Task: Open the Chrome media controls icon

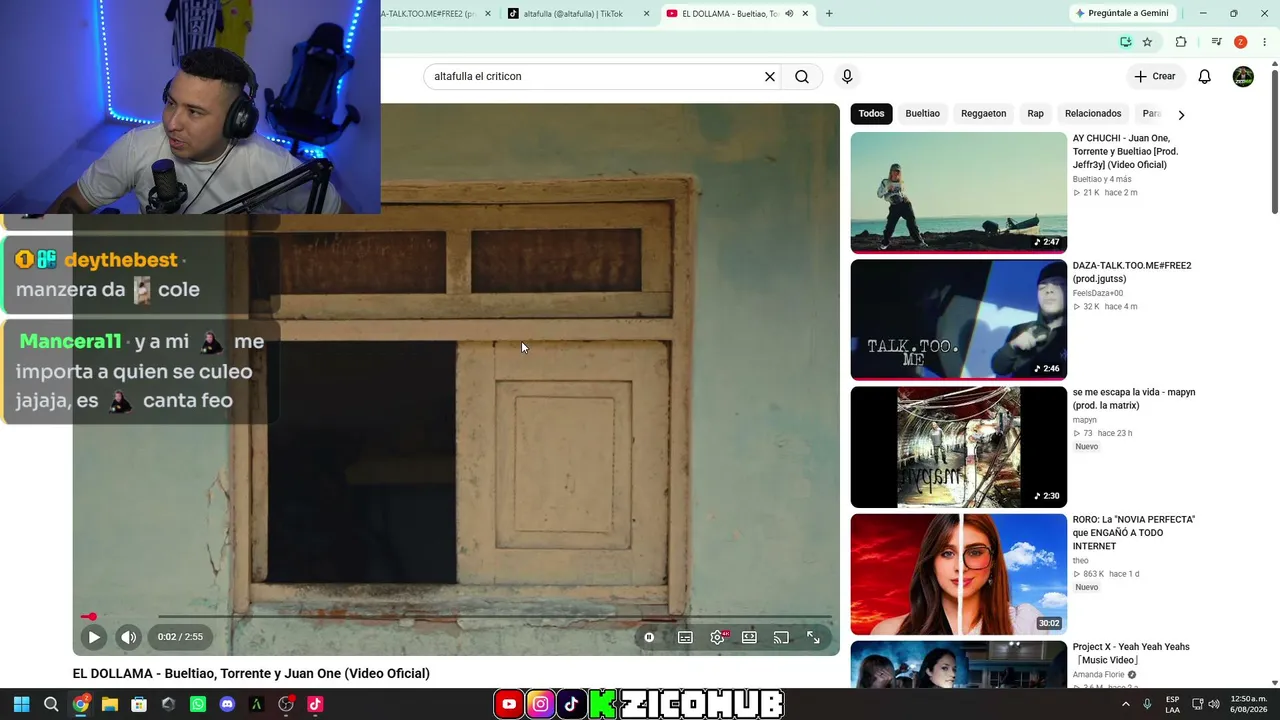Action: coord(1216,42)
